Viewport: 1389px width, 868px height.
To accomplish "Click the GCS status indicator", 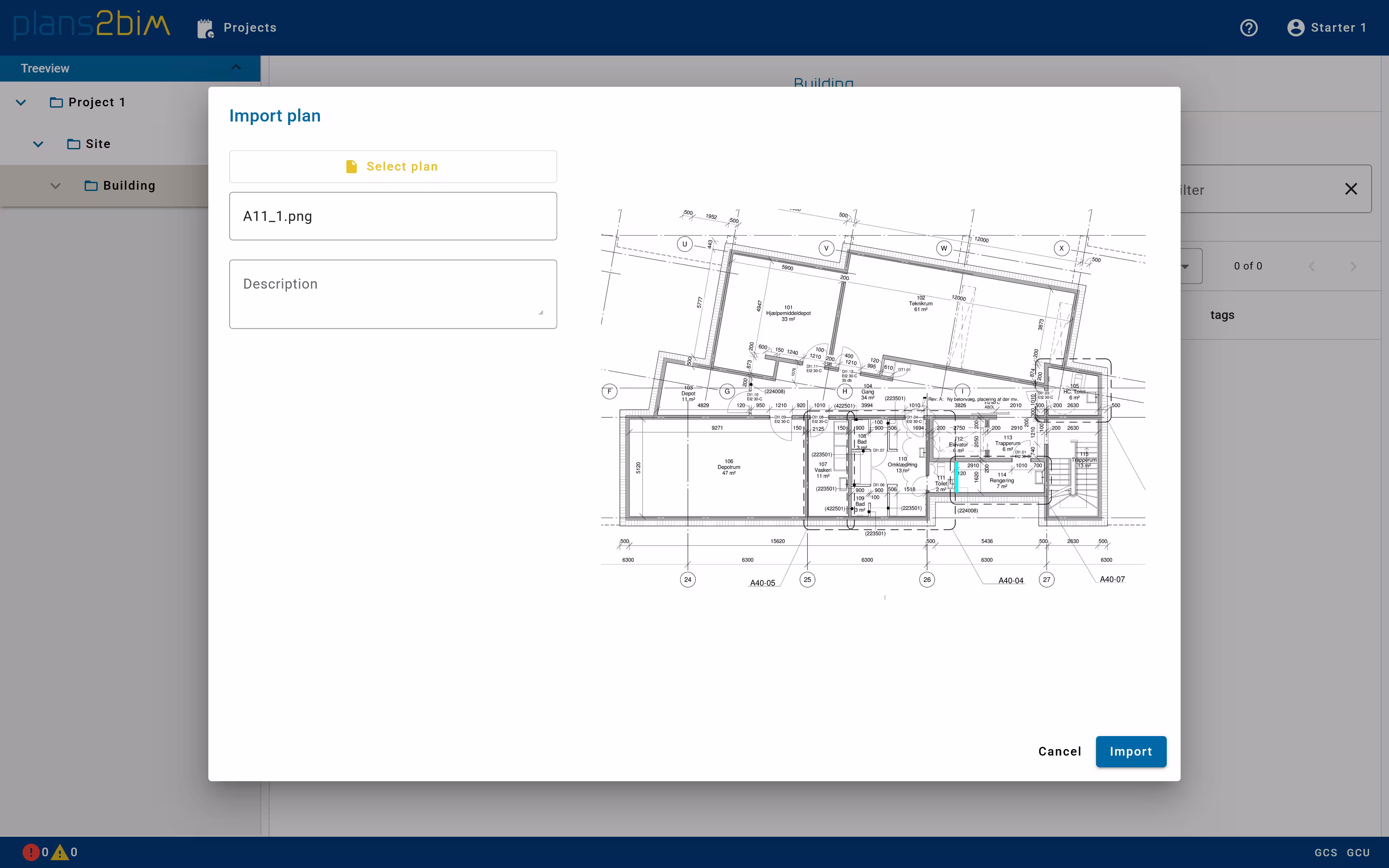I will [1326, 853].
